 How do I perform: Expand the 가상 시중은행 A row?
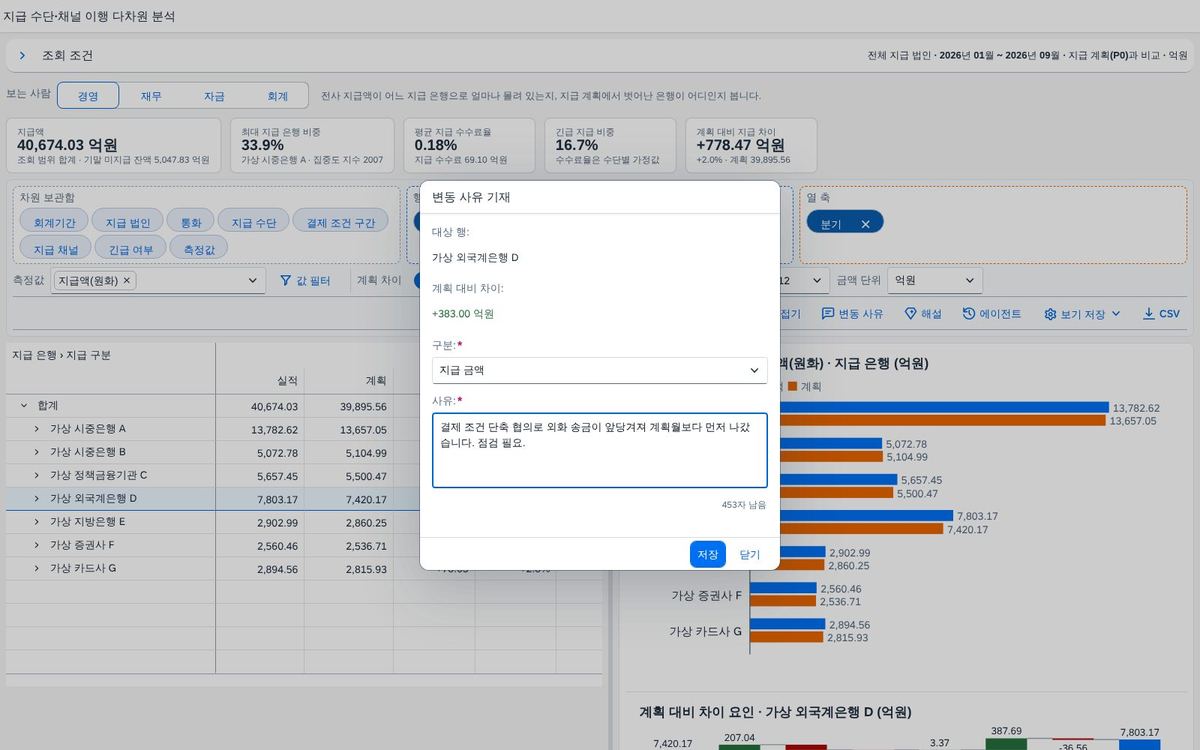coord(37,429)
